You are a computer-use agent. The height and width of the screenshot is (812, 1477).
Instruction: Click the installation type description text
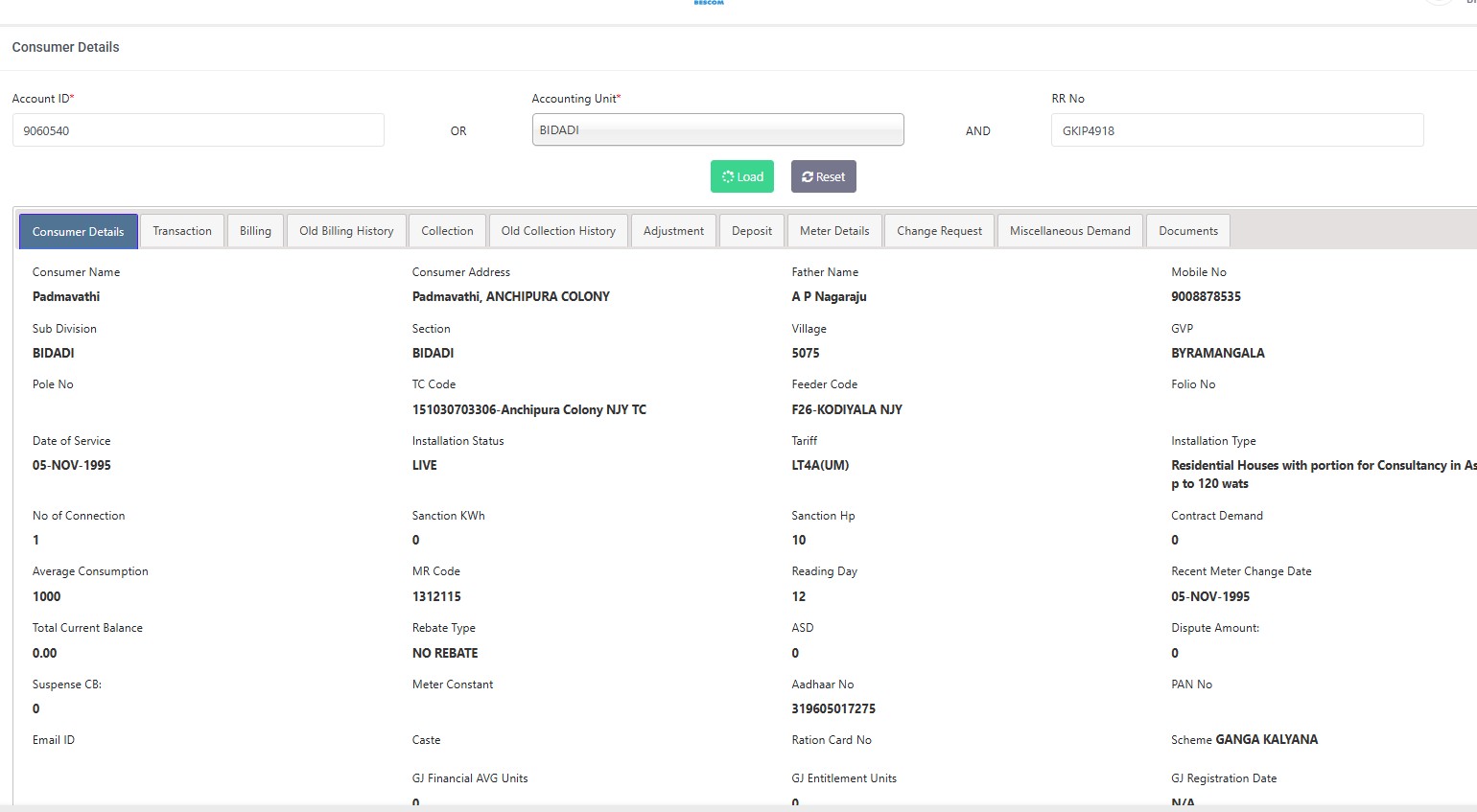pos(1324,475)
